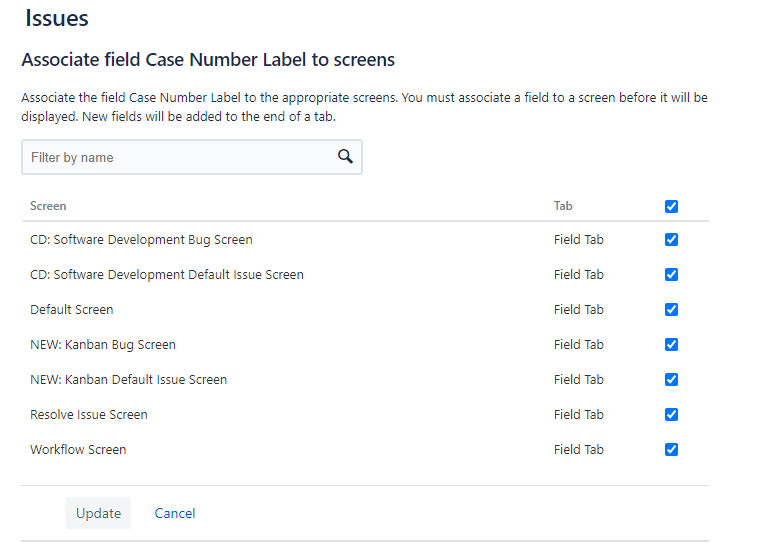Select the Workflow Screen row name
This screenshot has height=543, width=772.
[78, 449]
